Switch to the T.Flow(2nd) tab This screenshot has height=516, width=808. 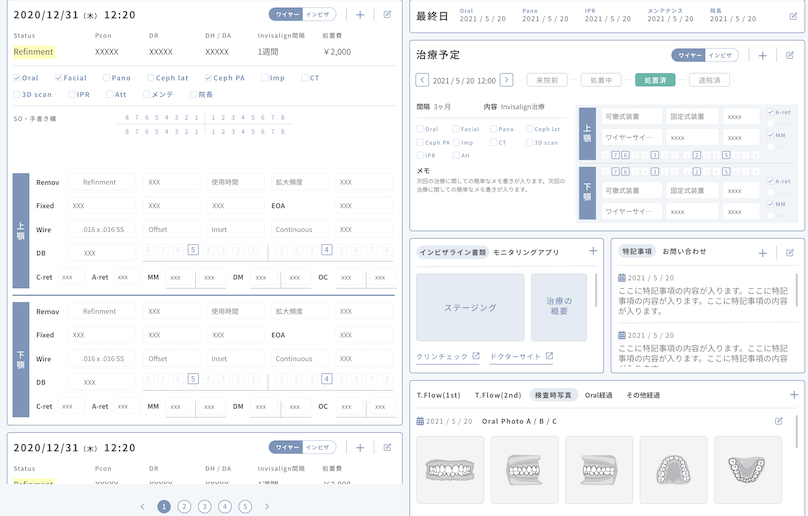(x=497, y=395)
